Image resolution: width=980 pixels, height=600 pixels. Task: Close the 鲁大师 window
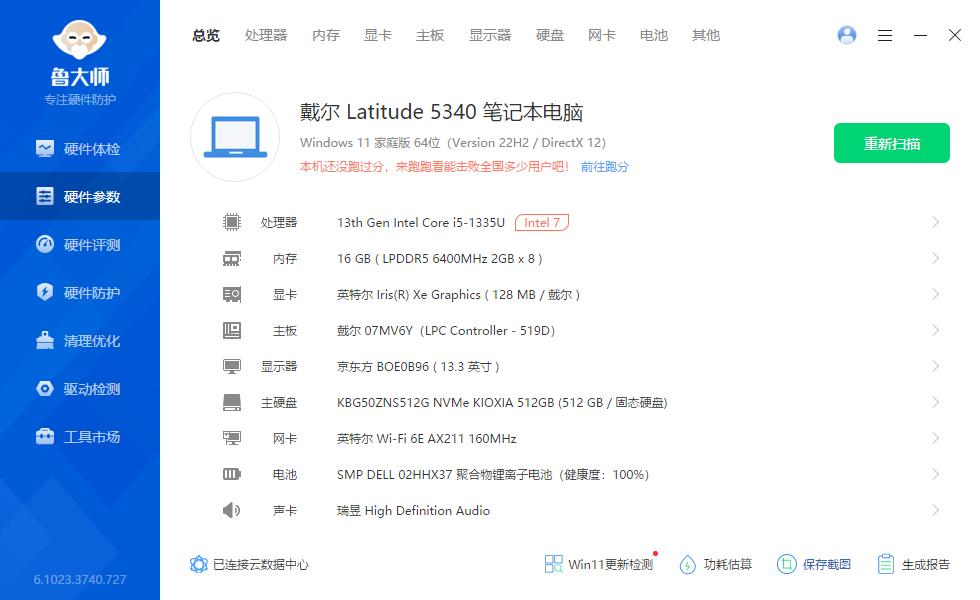(x=954, y=35)
